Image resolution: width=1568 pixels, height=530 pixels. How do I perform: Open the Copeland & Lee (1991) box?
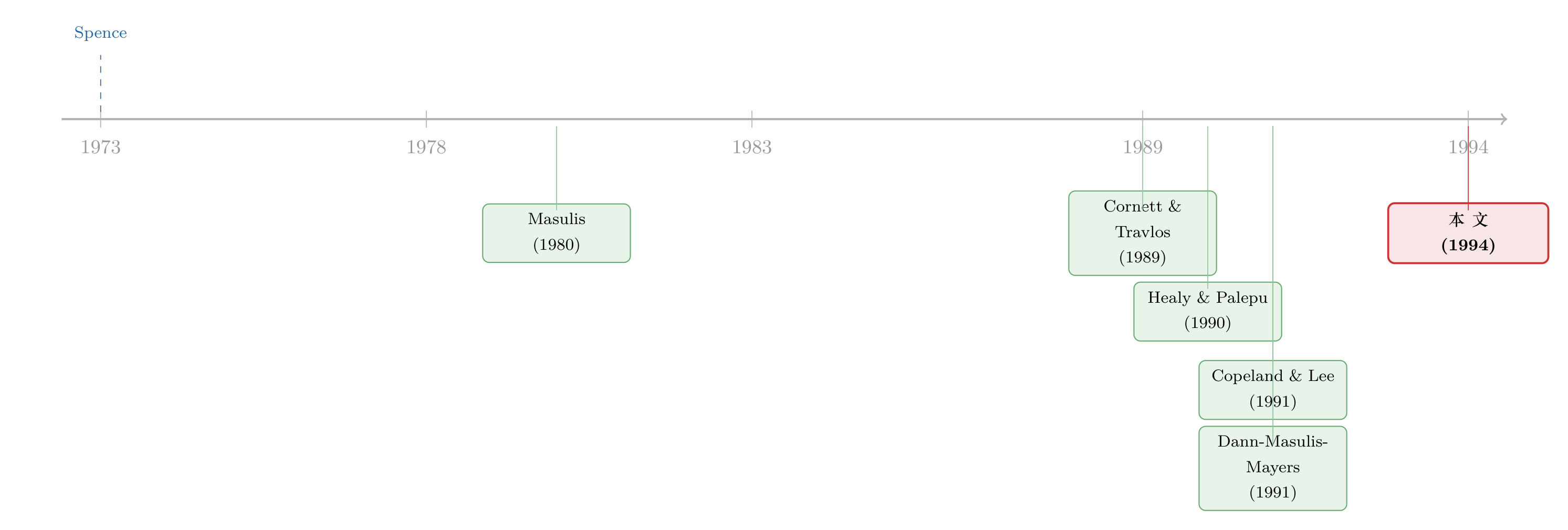click(1273, 390)
